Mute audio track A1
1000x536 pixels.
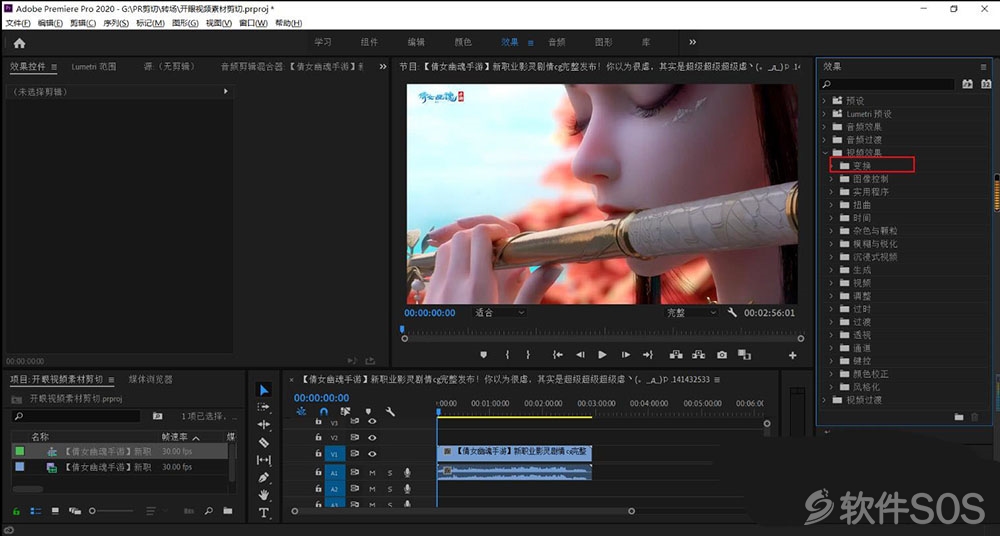tap(372, 473)
